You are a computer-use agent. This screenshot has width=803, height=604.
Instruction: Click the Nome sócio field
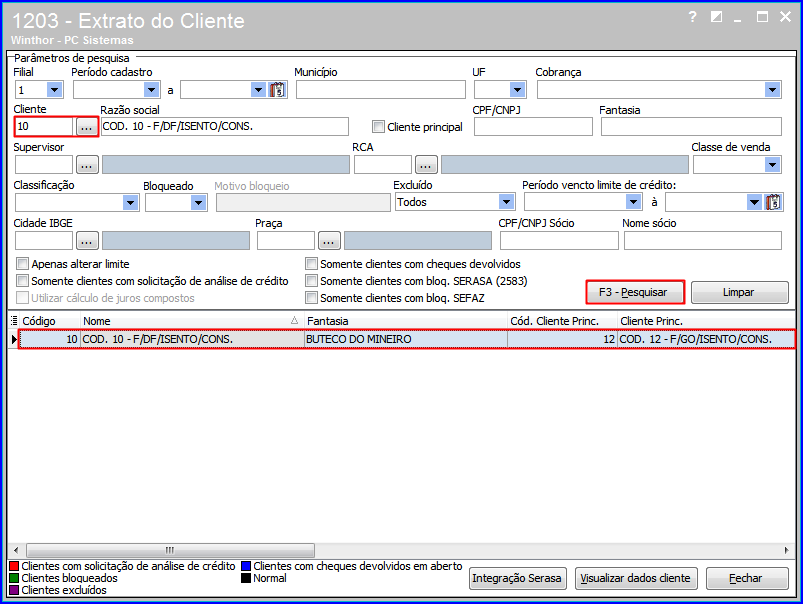click(703, 241)
